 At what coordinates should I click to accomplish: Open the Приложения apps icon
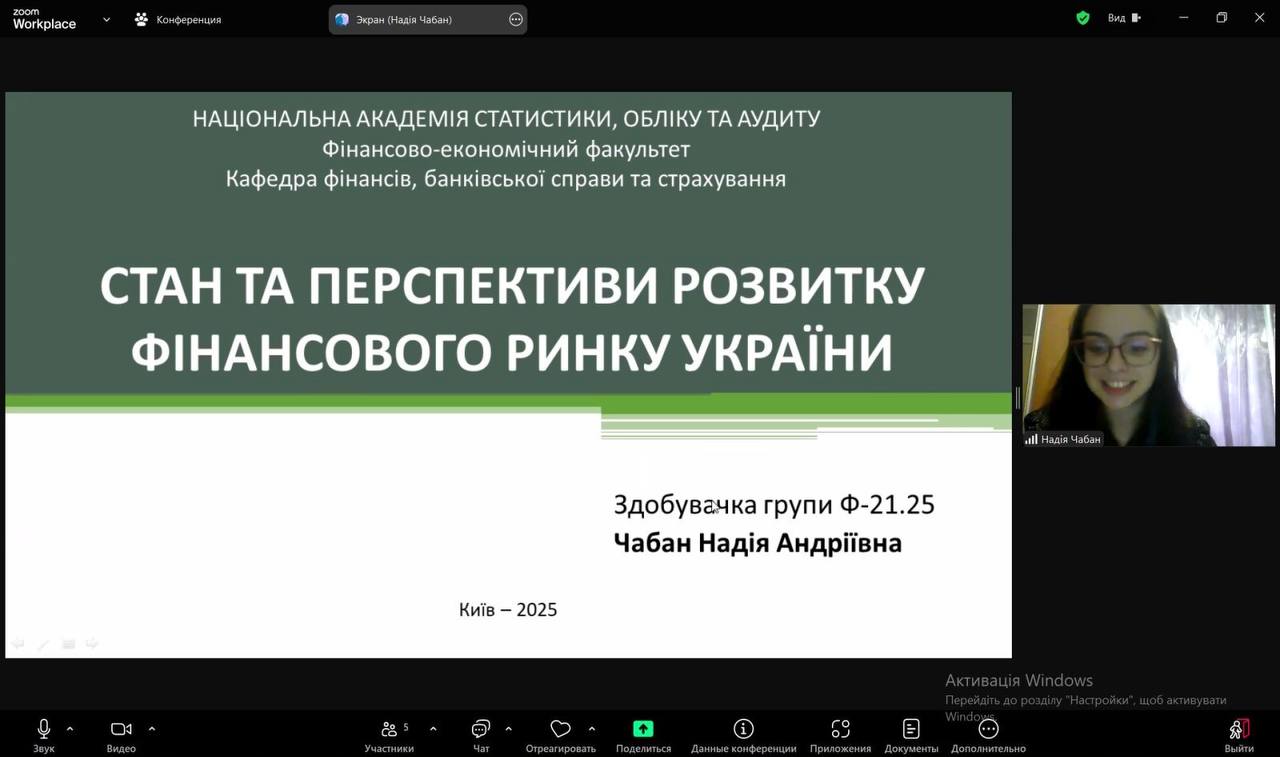[x=840, y=729]
